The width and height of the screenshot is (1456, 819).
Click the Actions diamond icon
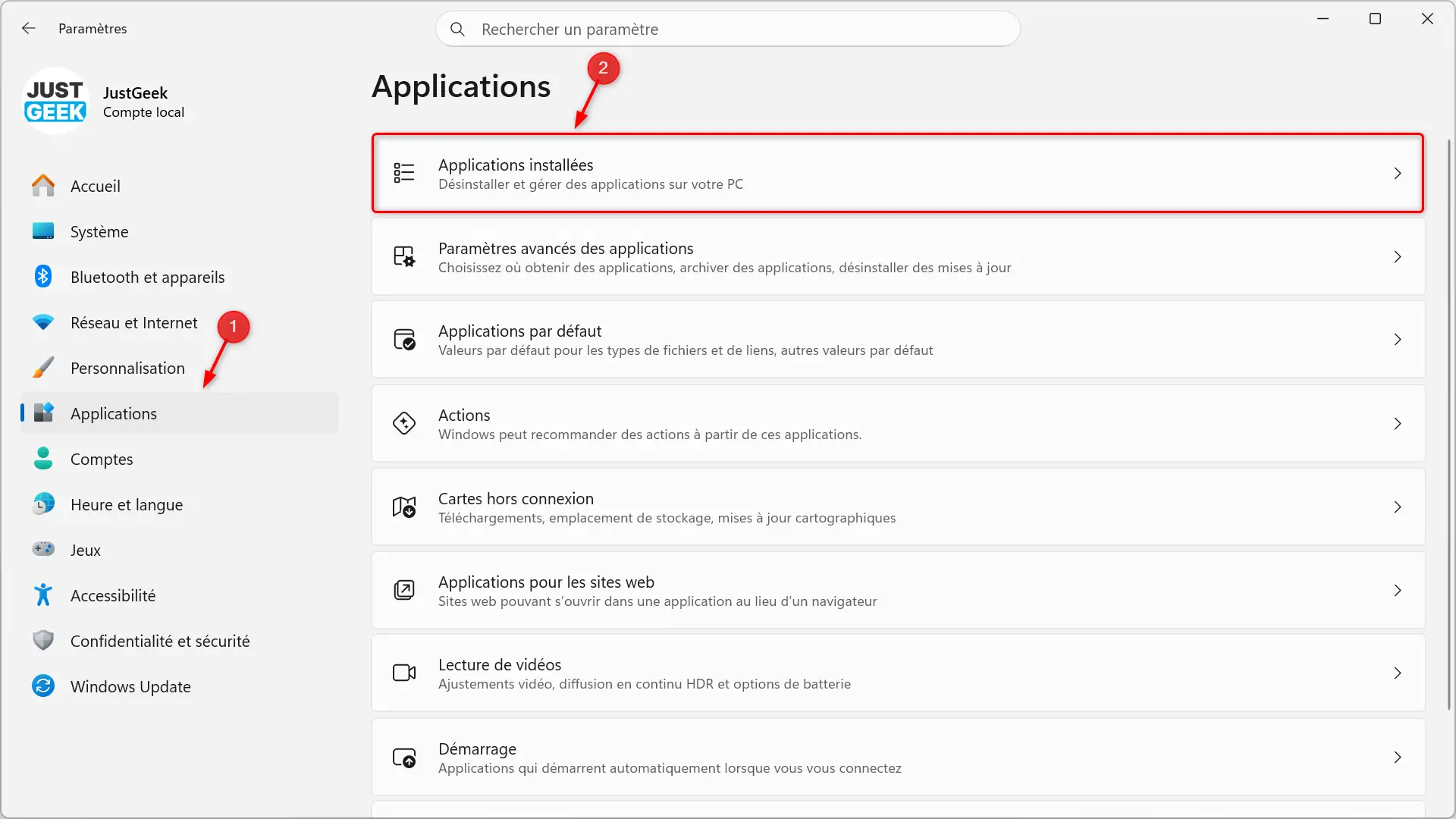click(x=404, y=423)
